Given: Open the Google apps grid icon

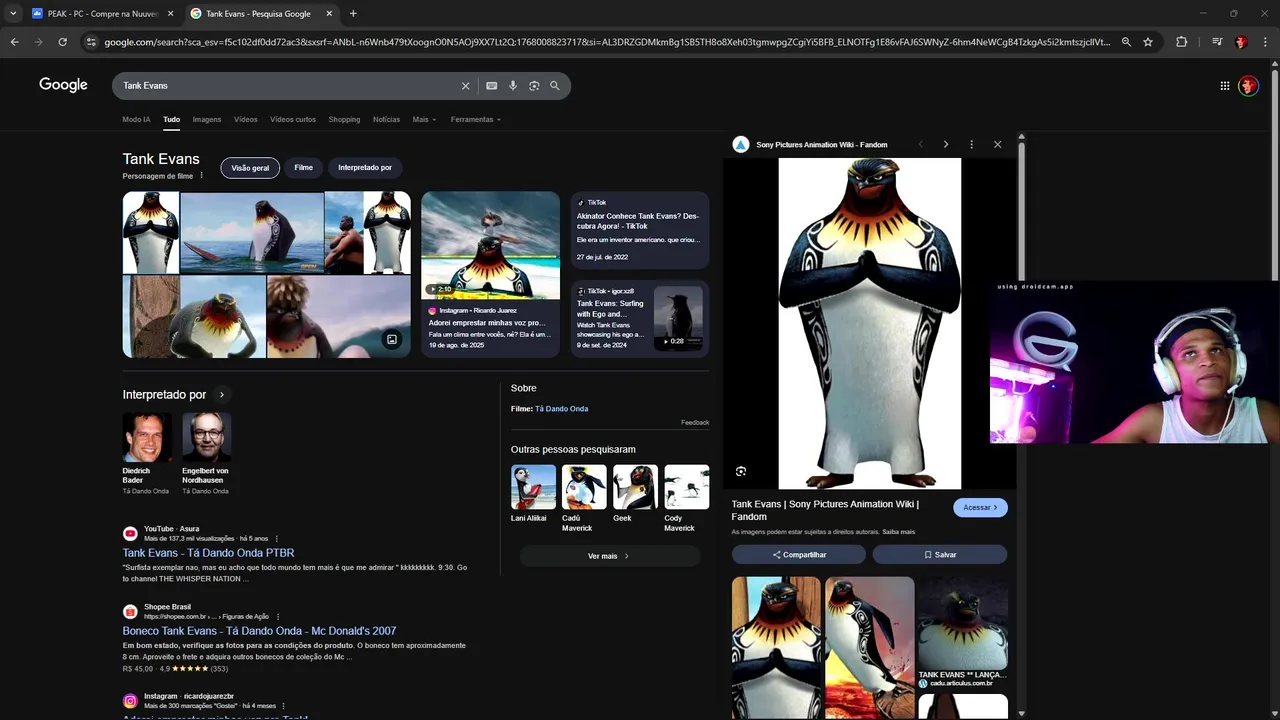Looking at the screenshot, I should (x=1225, y=86).
